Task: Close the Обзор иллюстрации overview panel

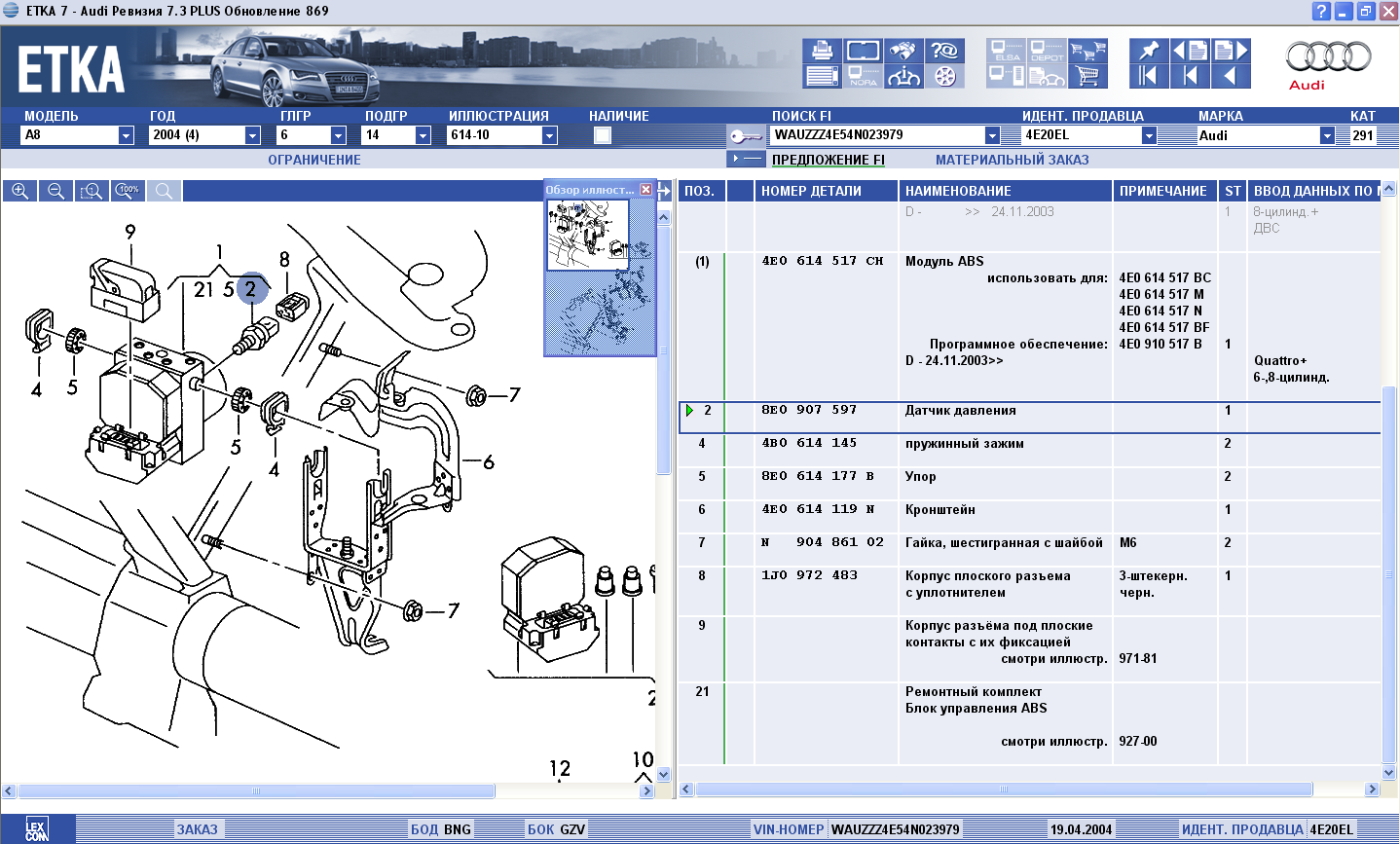Action: [645, 190]
